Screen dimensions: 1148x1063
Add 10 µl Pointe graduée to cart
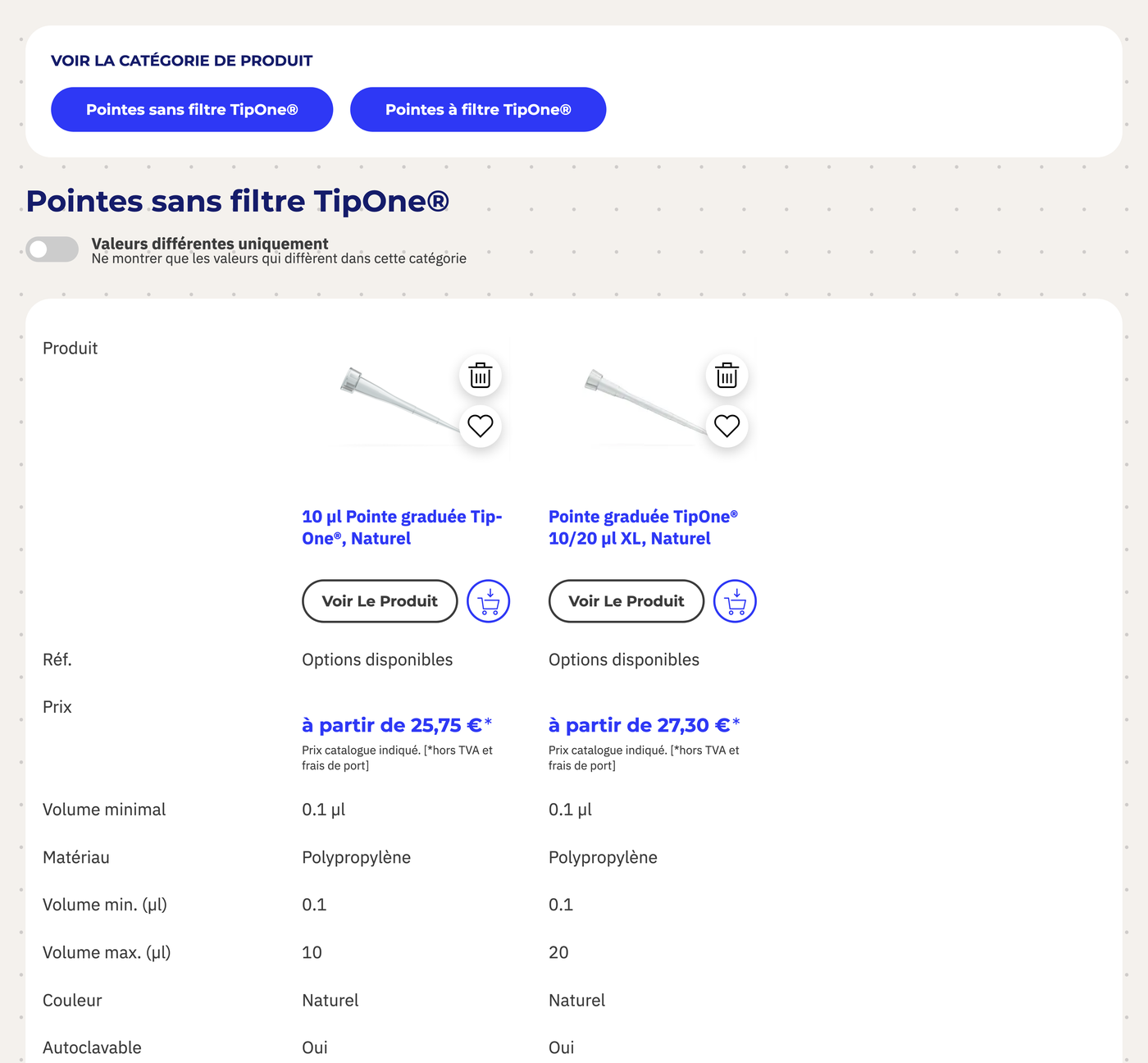coord(489,601)
